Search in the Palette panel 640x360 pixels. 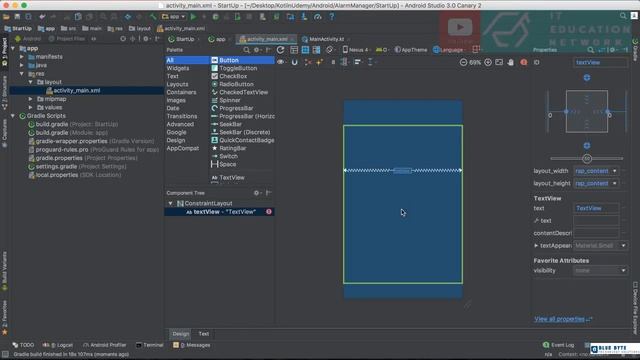click(247, 50)
